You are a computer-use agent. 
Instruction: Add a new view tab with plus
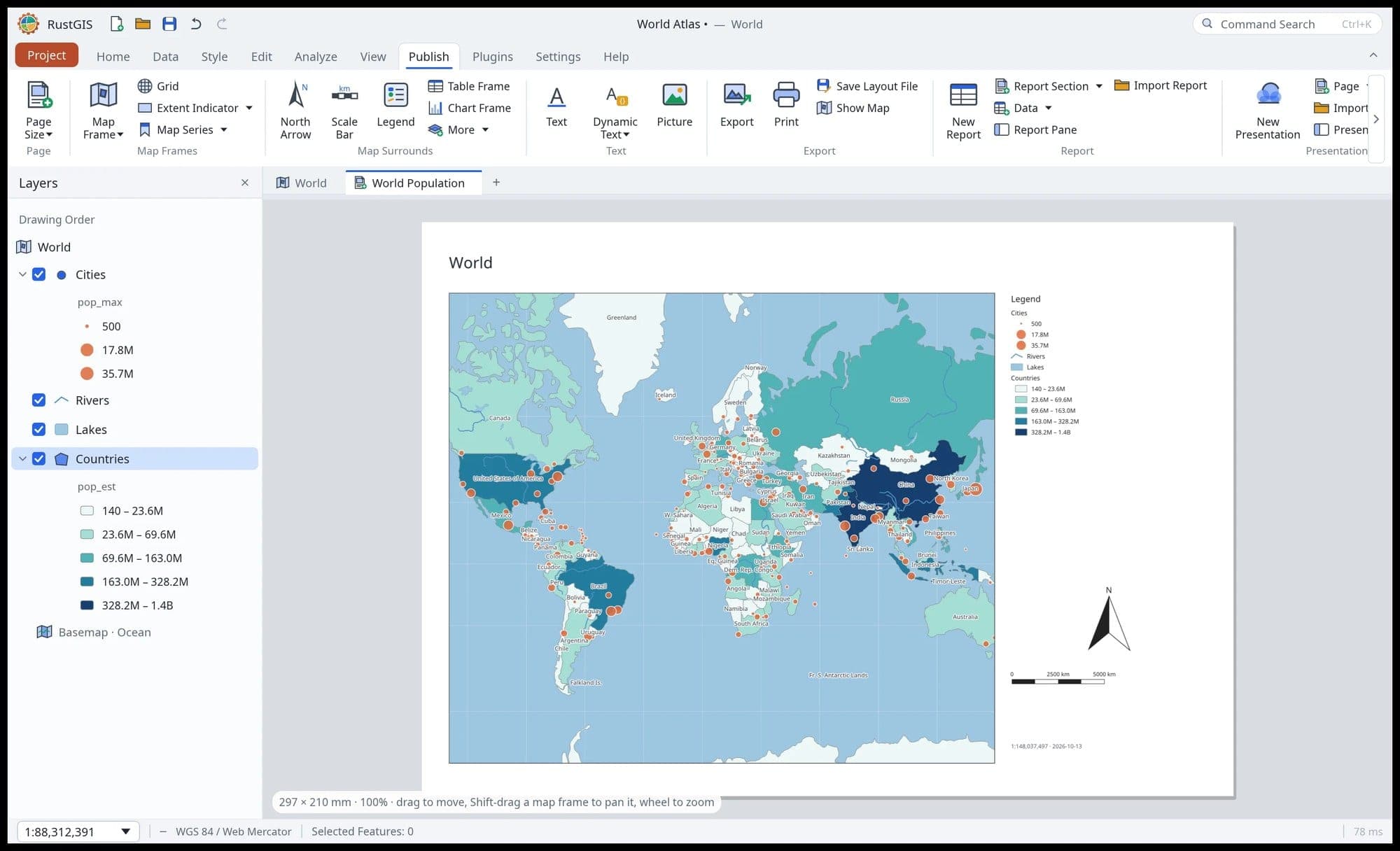tap(496, 182)
